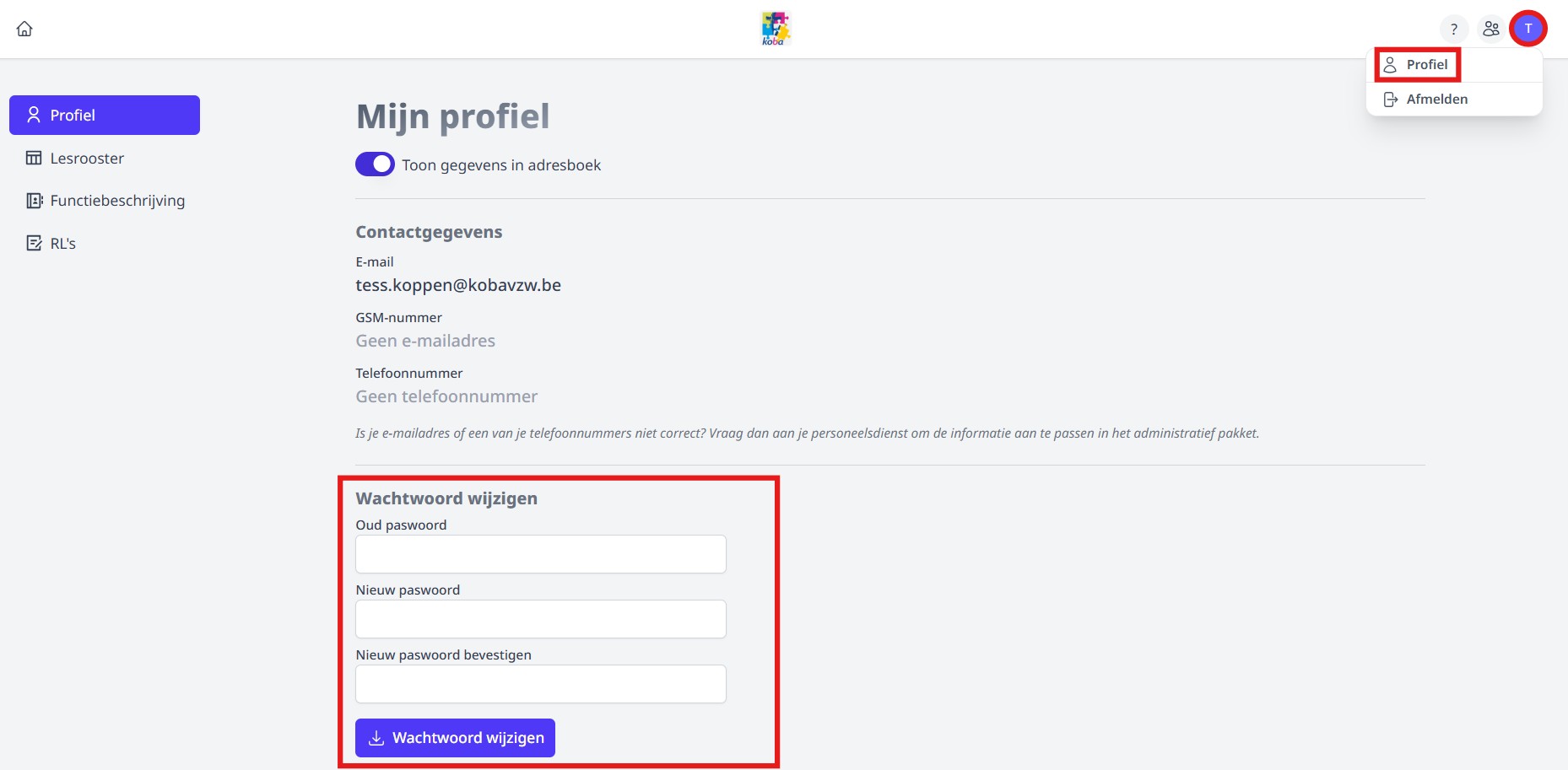Click the home icon

click(x=24, y=29)
